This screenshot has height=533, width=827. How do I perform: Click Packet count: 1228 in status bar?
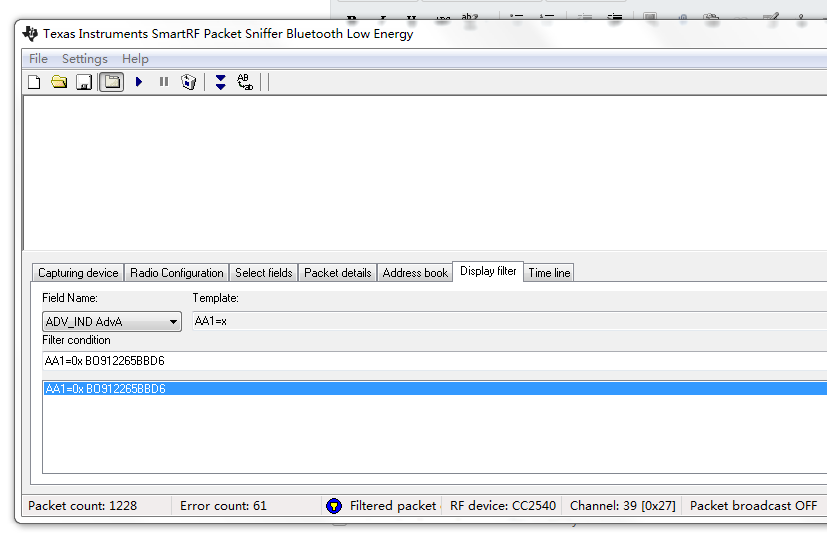pos(83,506)
